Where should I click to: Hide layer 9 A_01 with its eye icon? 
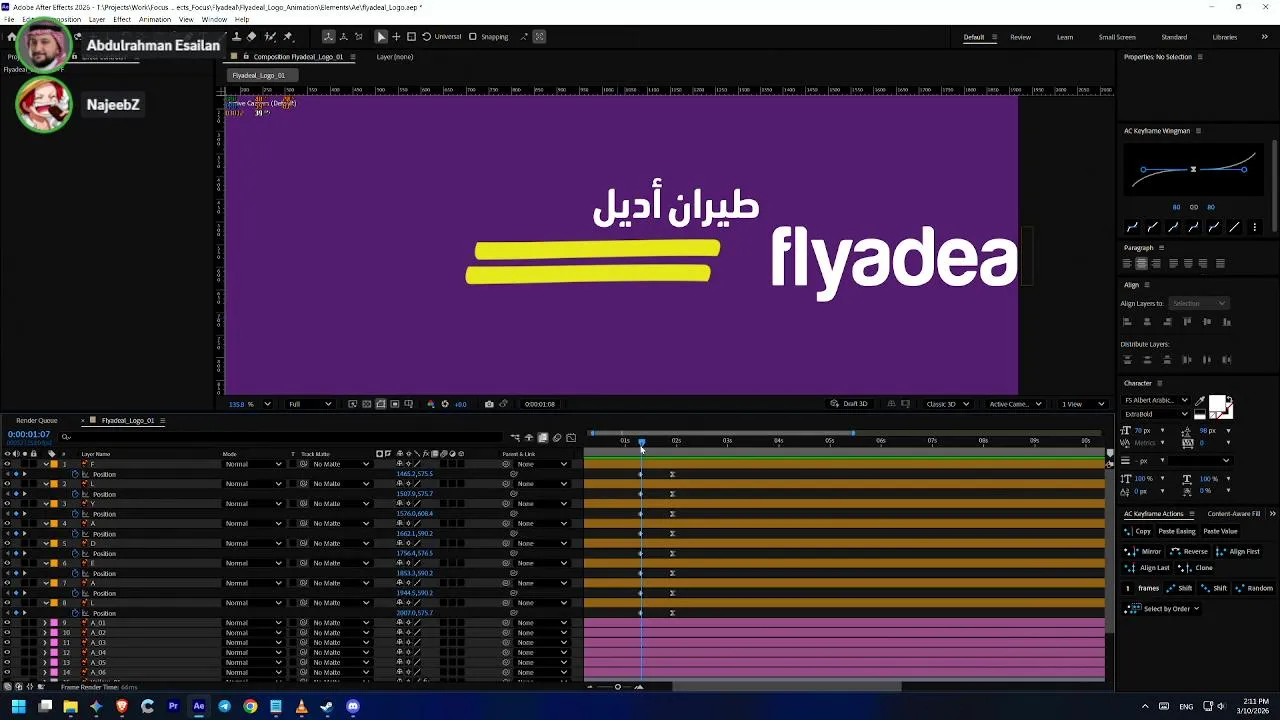pyautogui.click(x=7, y=623)
